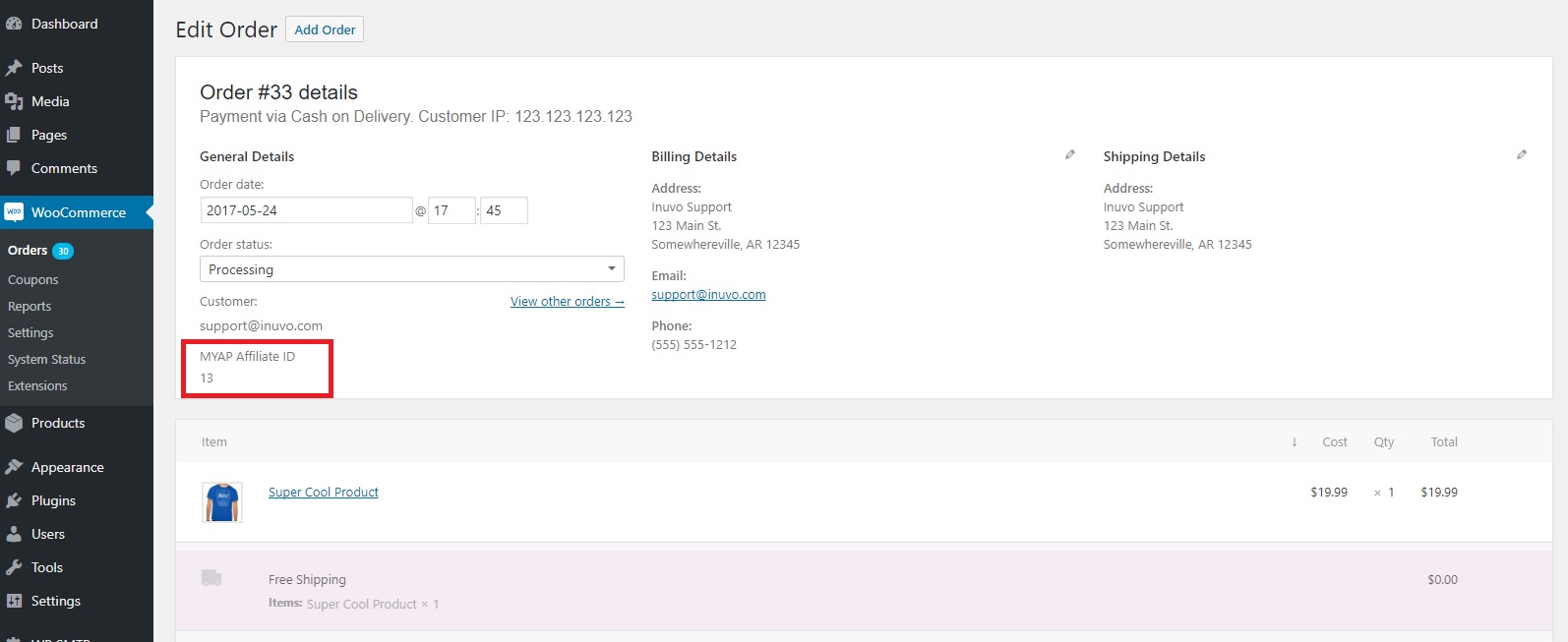Click support@inuvo.com email link
The width and height of the screenshot is (1568, 642).
(x=708, y=295)
